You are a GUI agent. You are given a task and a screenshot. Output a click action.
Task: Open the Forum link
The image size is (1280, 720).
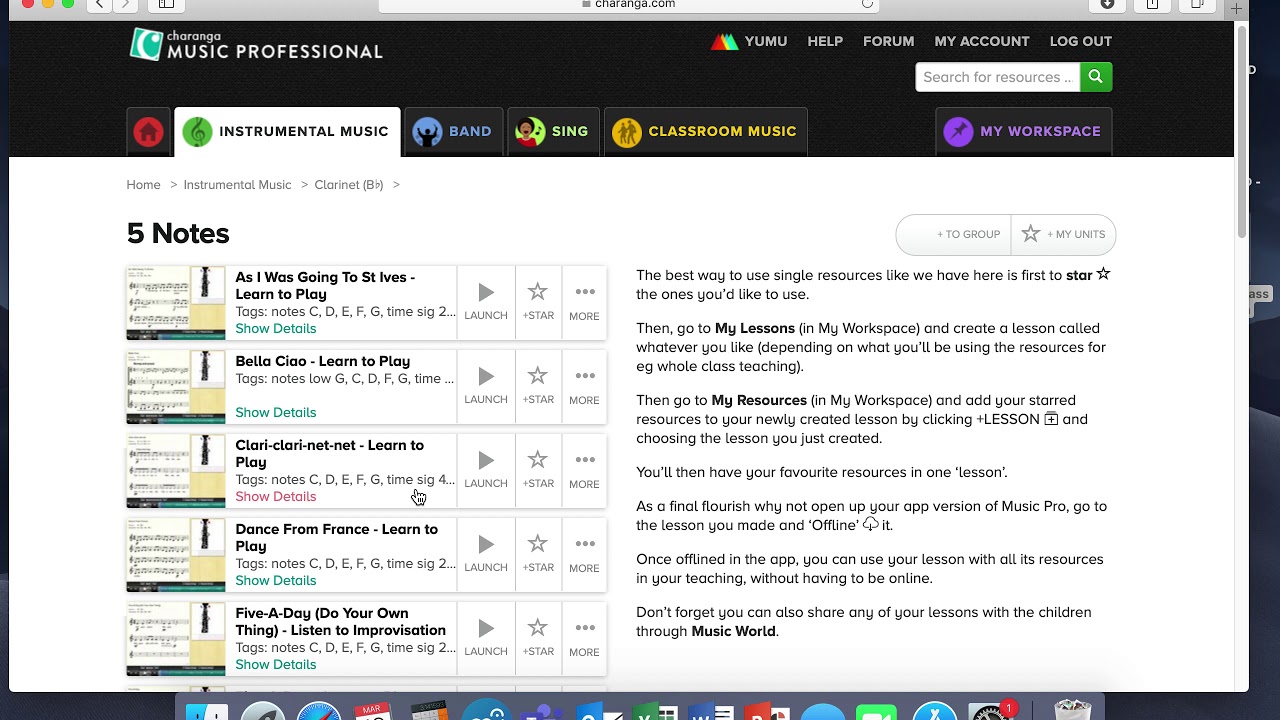[x=888, y=41]
